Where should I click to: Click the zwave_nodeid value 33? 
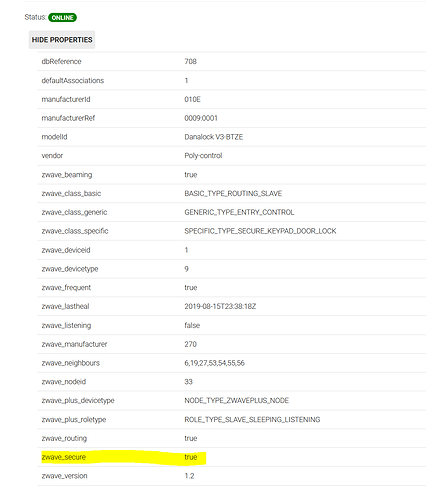(188, 382)
